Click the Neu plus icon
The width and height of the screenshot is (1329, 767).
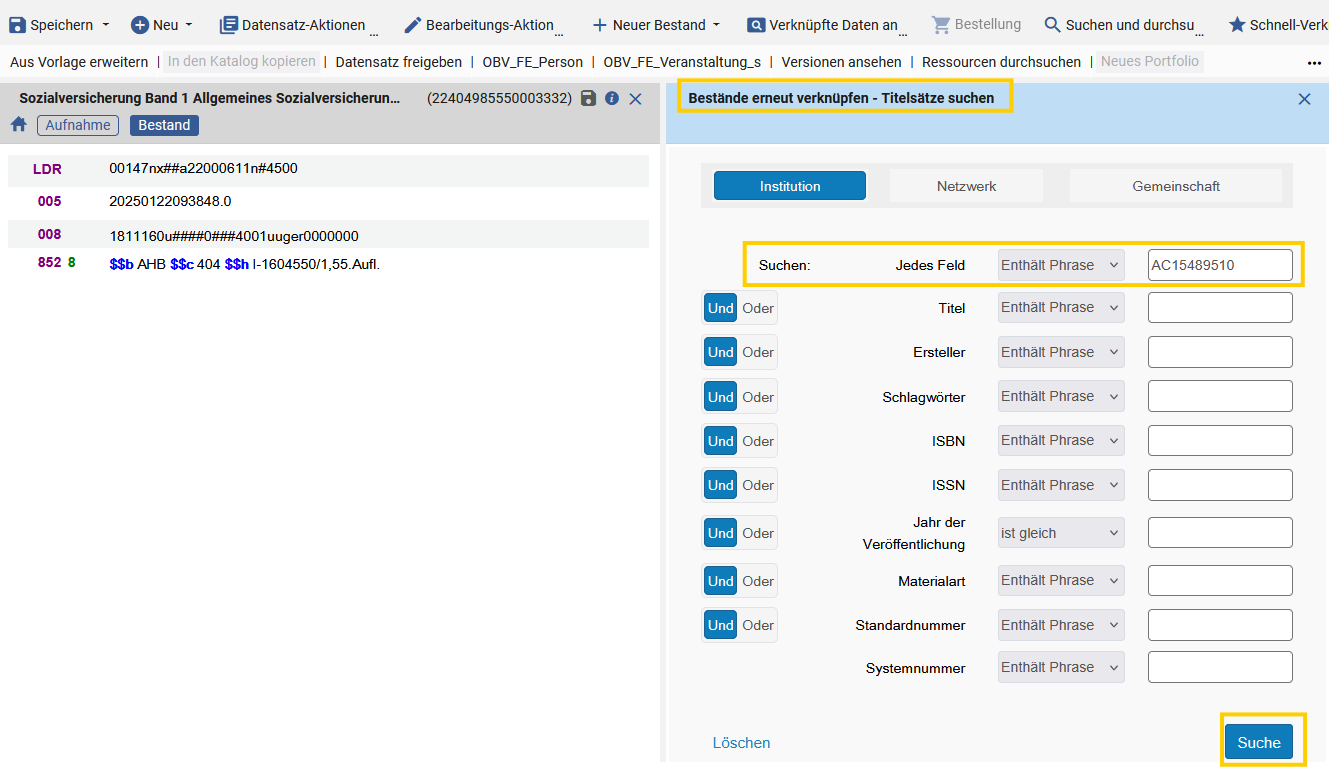[x=140, y=24]
